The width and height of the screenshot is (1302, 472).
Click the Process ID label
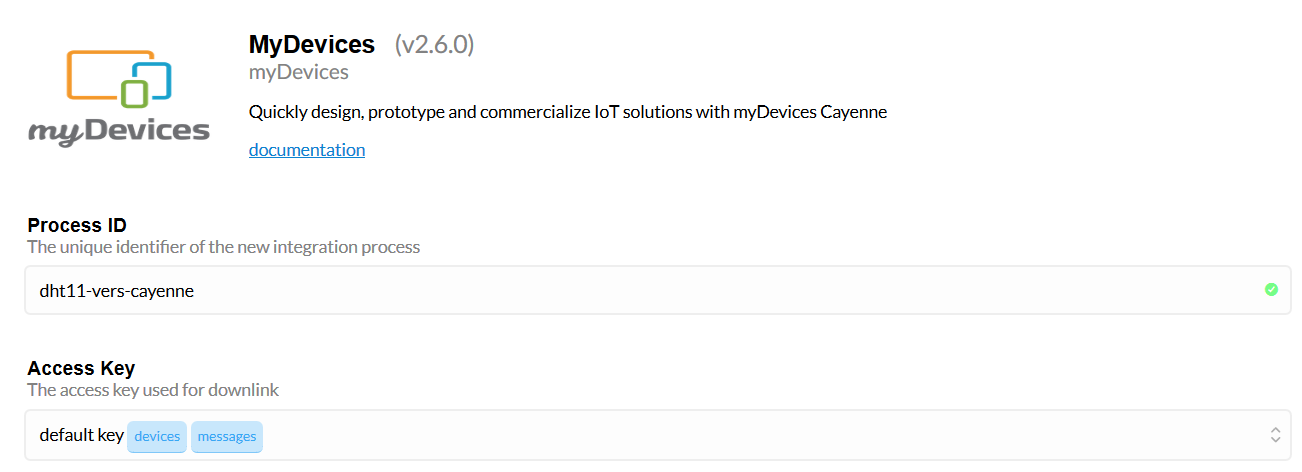pyautogui.click(x=77, y=225)
